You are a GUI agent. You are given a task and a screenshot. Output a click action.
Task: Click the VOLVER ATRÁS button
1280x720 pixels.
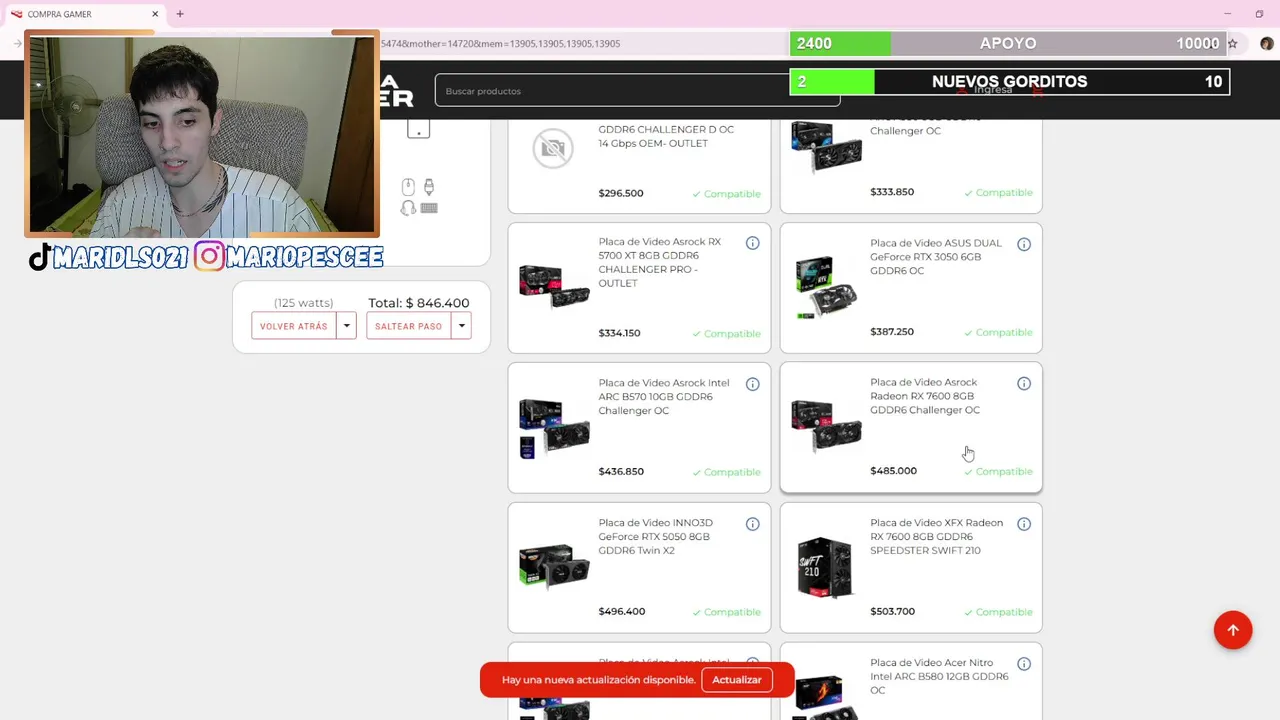click(x=294, y=326)
